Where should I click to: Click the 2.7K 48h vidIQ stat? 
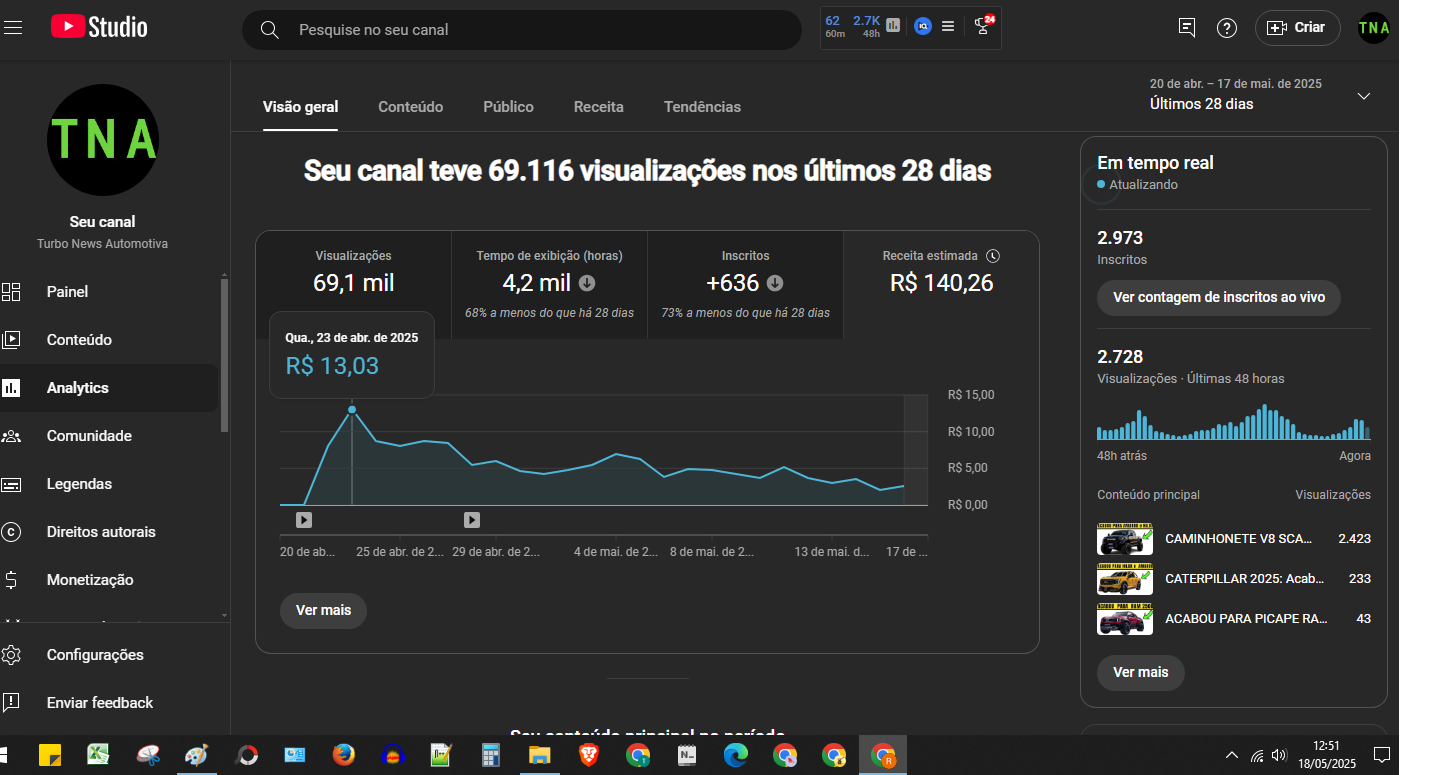click(x=866, y=26)
